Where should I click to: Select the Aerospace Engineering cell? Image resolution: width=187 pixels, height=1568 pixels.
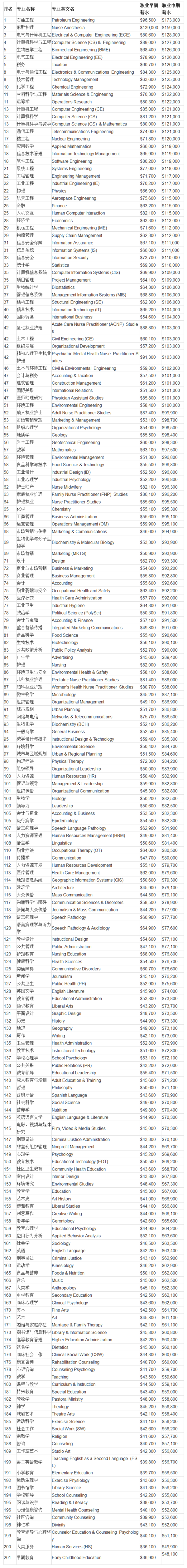pos(74,199)
